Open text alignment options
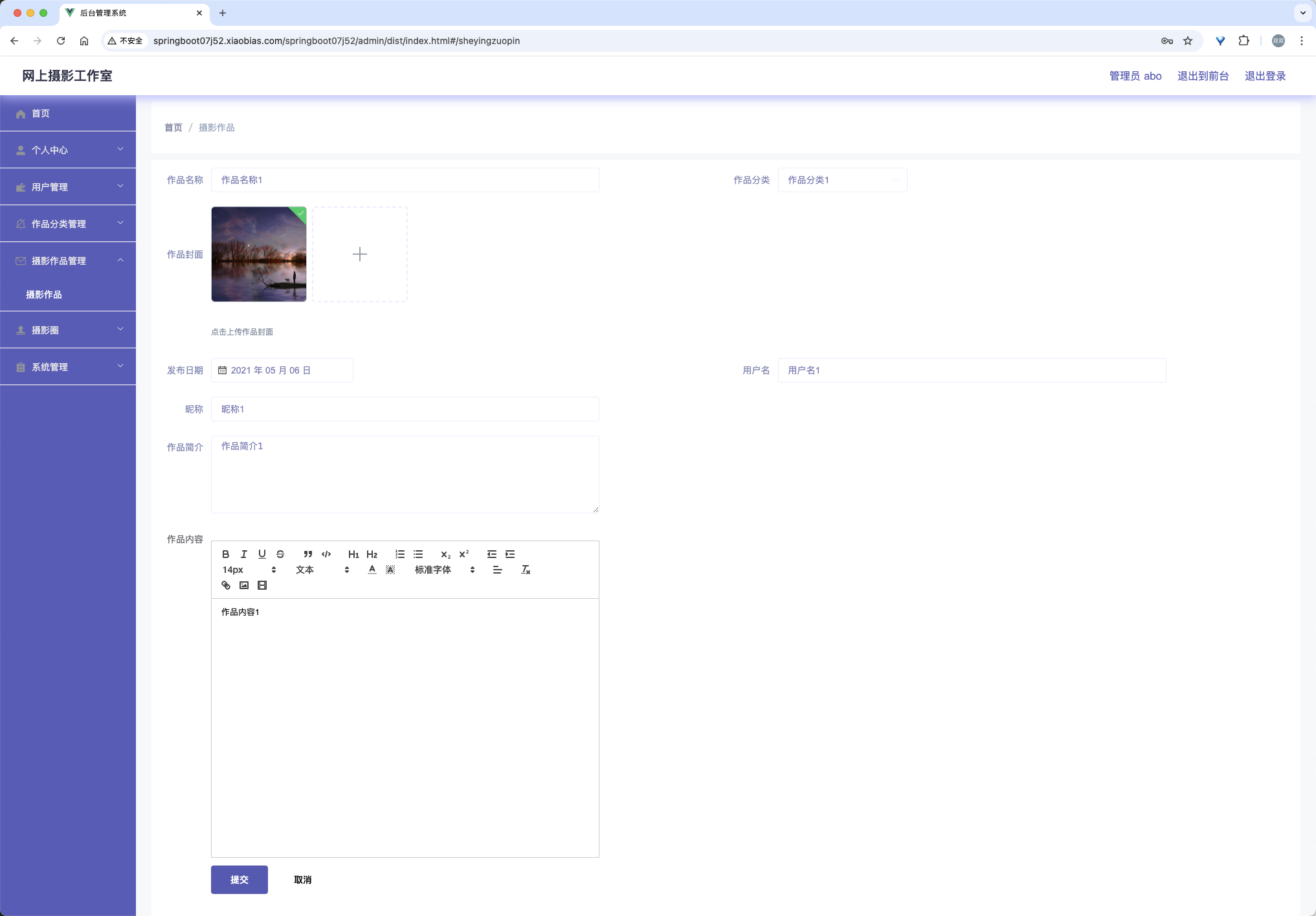1316x916 pixels. pos(497,570)
